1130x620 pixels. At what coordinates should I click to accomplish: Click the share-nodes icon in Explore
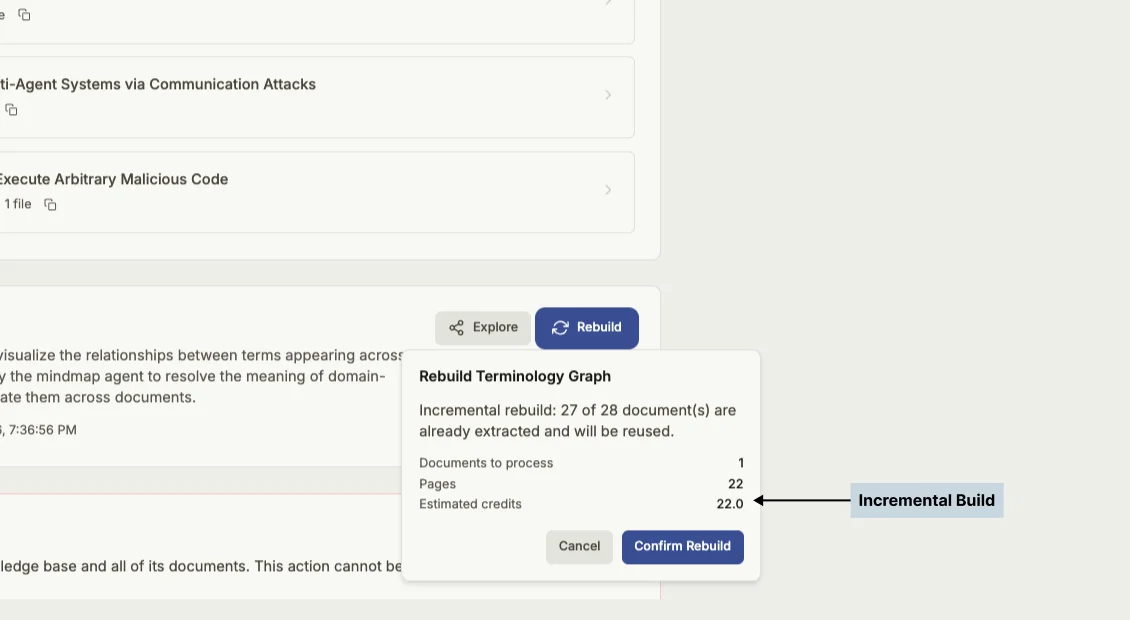456,328
